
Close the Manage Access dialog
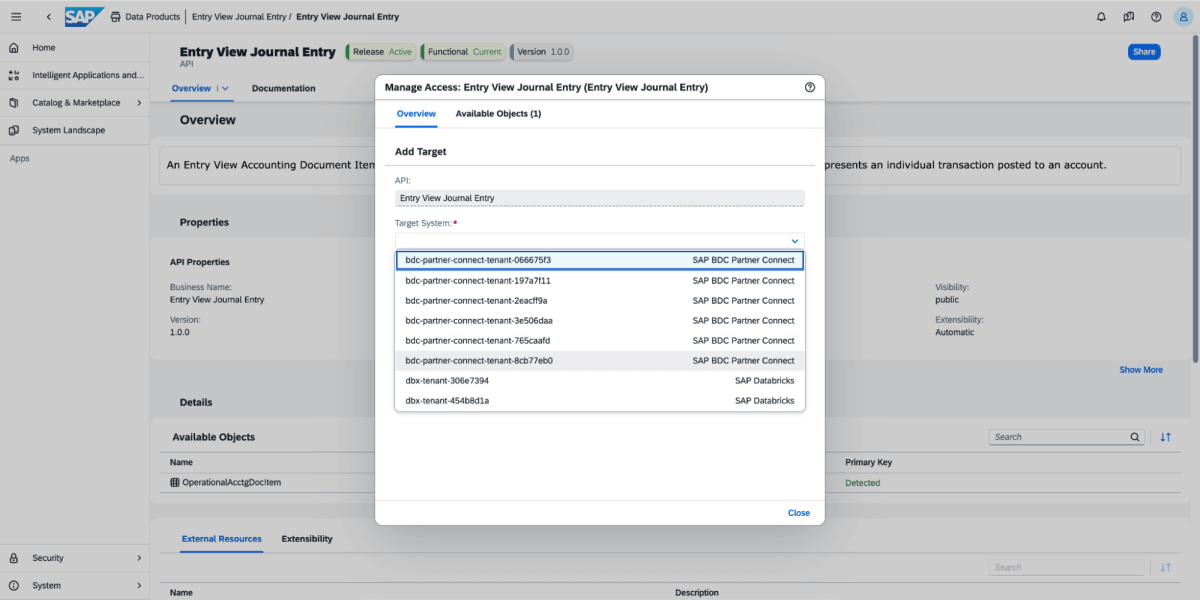(x=798, y=513)
